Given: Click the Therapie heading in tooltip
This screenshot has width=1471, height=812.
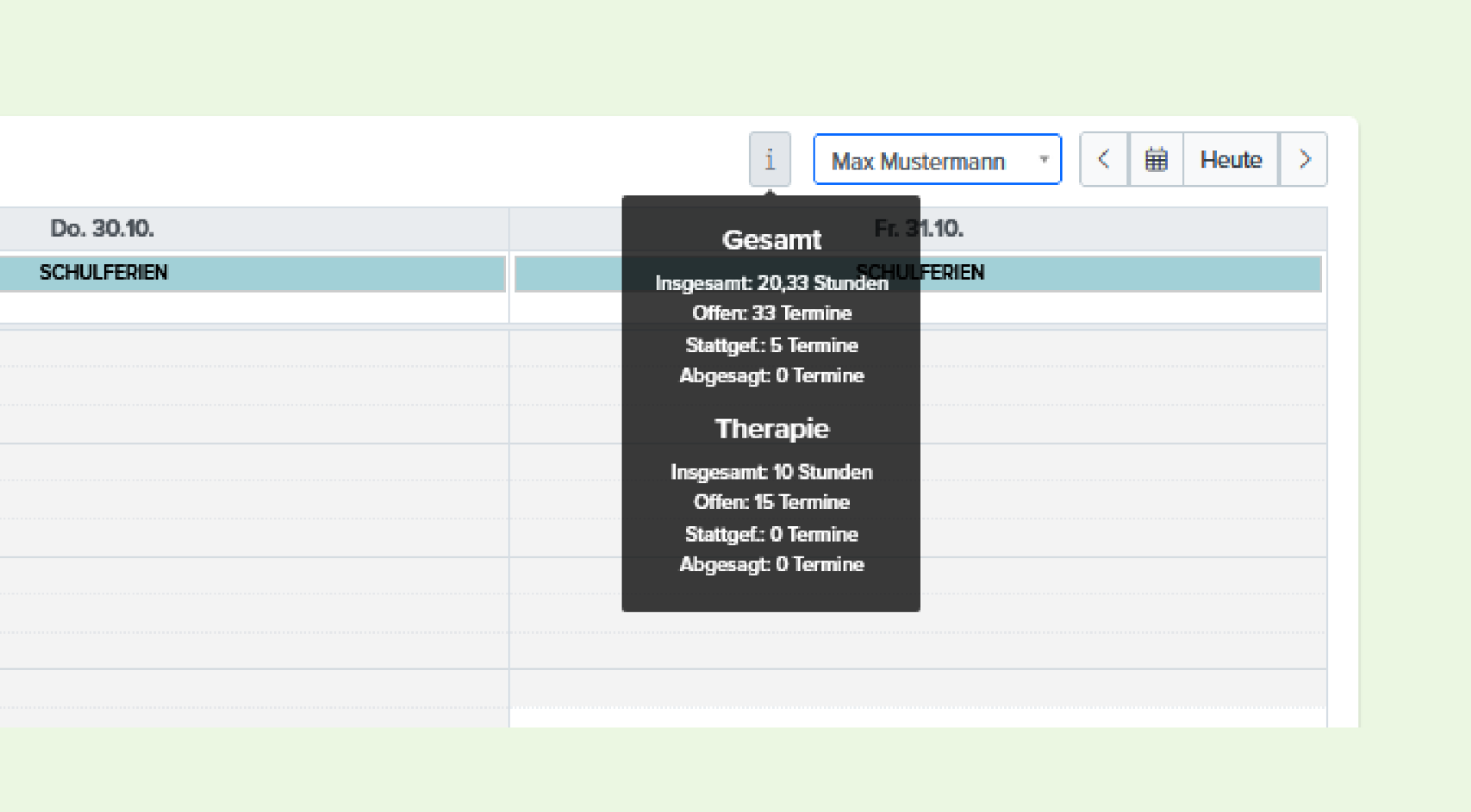Looking at the screenshot, I should [x=772, y=429].
